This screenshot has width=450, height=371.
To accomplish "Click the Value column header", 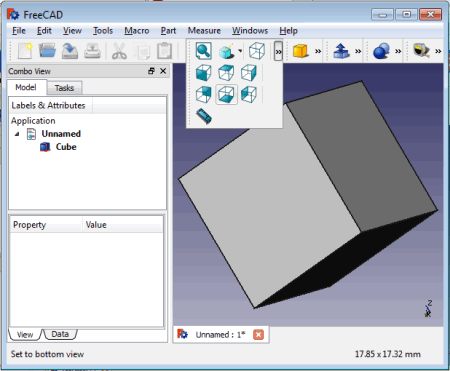I will tap(123, 225).
